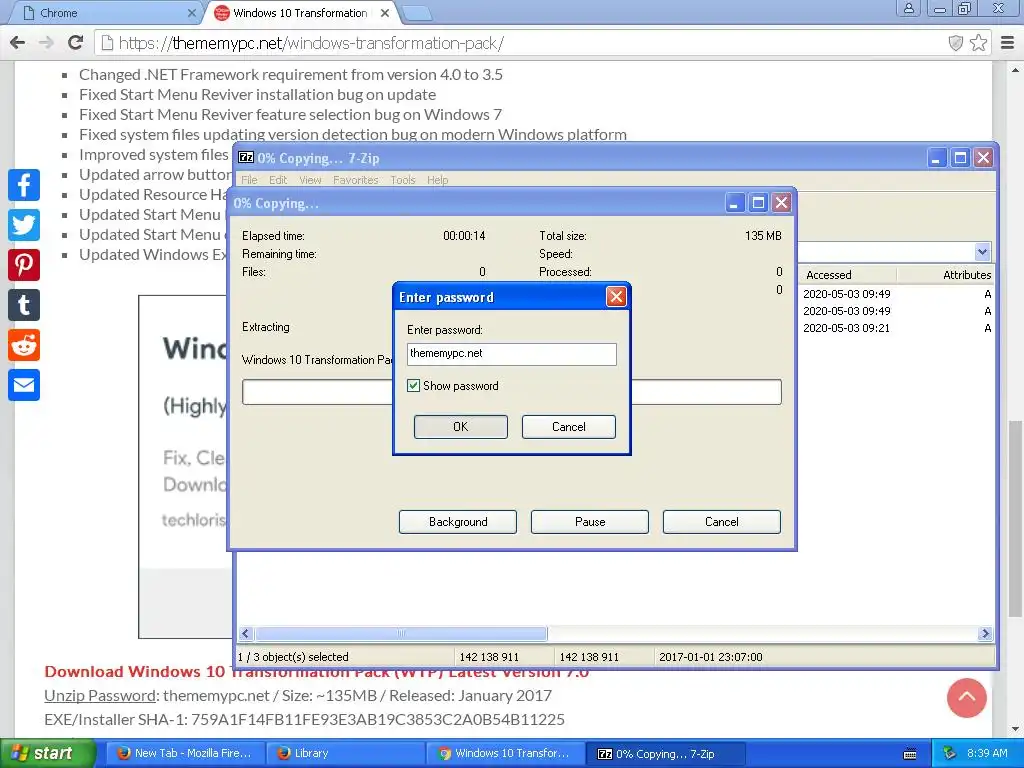
Task: Open Windows Start button
Action: 48,753
